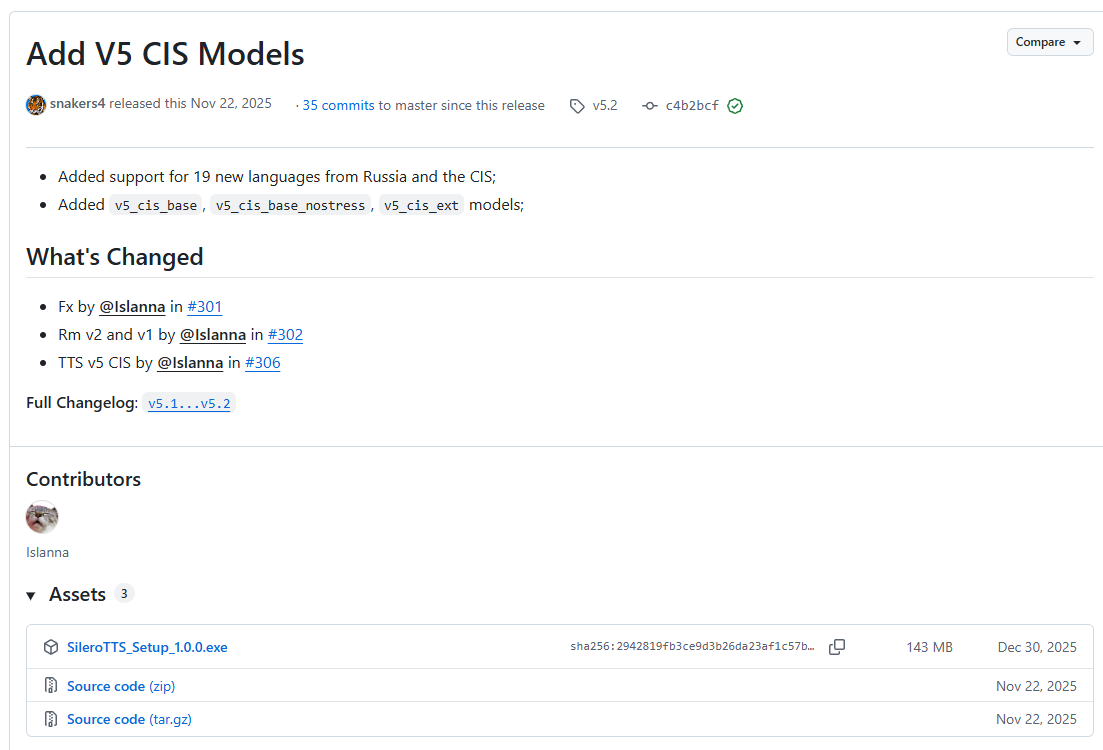Click snakers4 avatar image
The image size is (1103, 750).
click(x=36, y=105)
